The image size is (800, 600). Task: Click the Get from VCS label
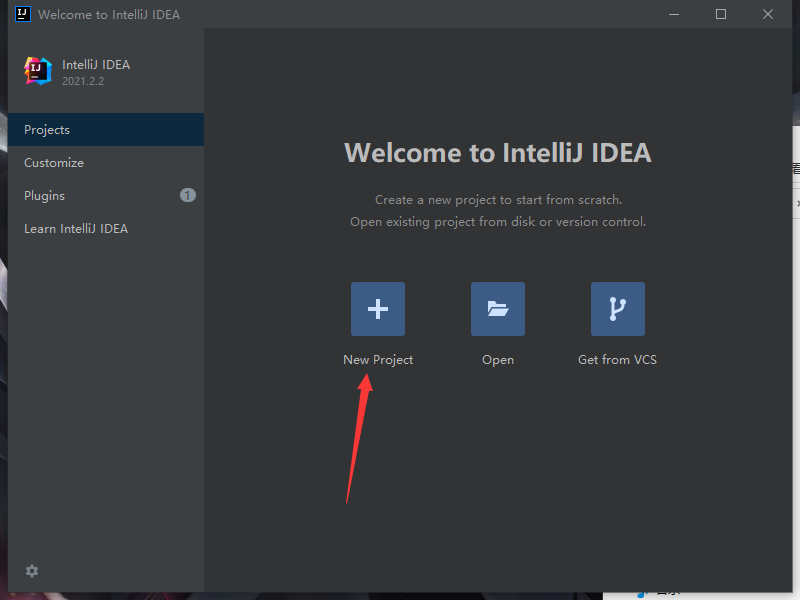617,360
